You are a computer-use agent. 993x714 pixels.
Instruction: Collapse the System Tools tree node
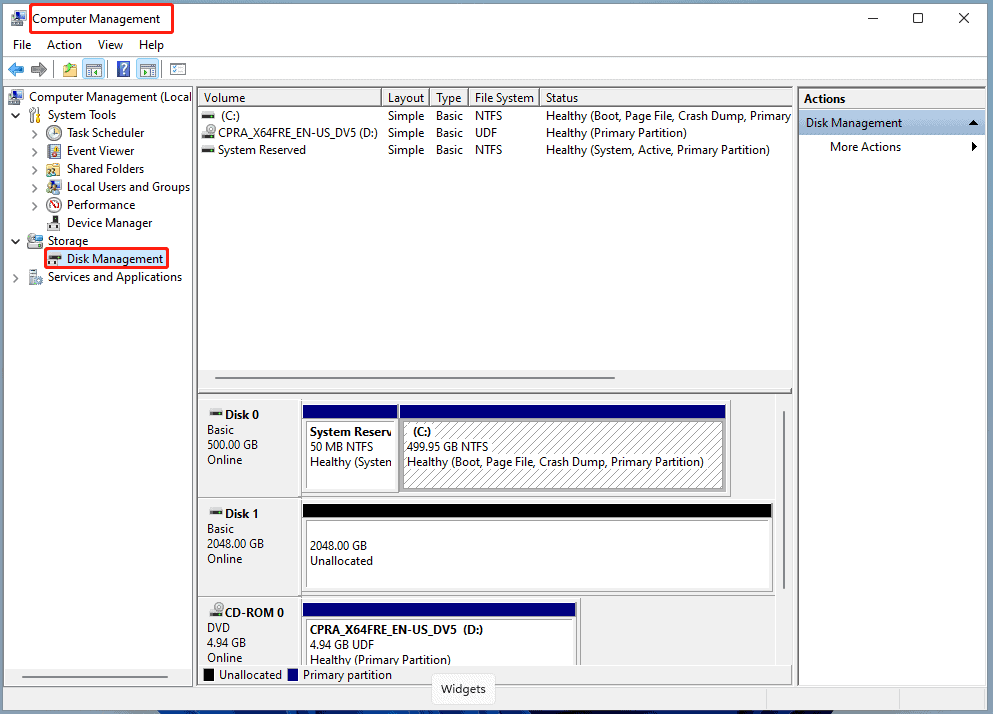coord(16,115)
